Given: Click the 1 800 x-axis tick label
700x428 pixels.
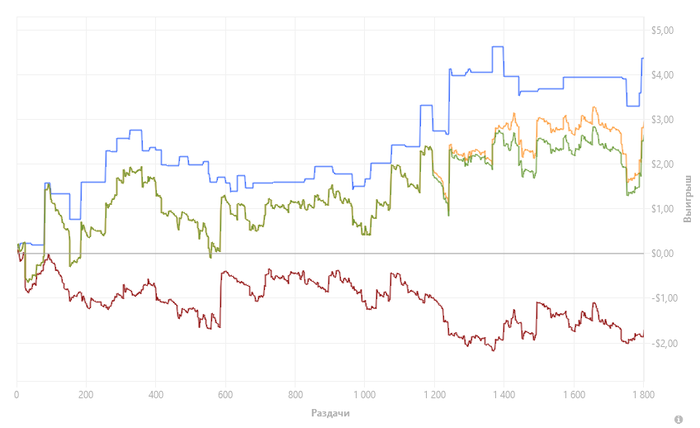Looking at the screenshot, I should pos(641,394).
